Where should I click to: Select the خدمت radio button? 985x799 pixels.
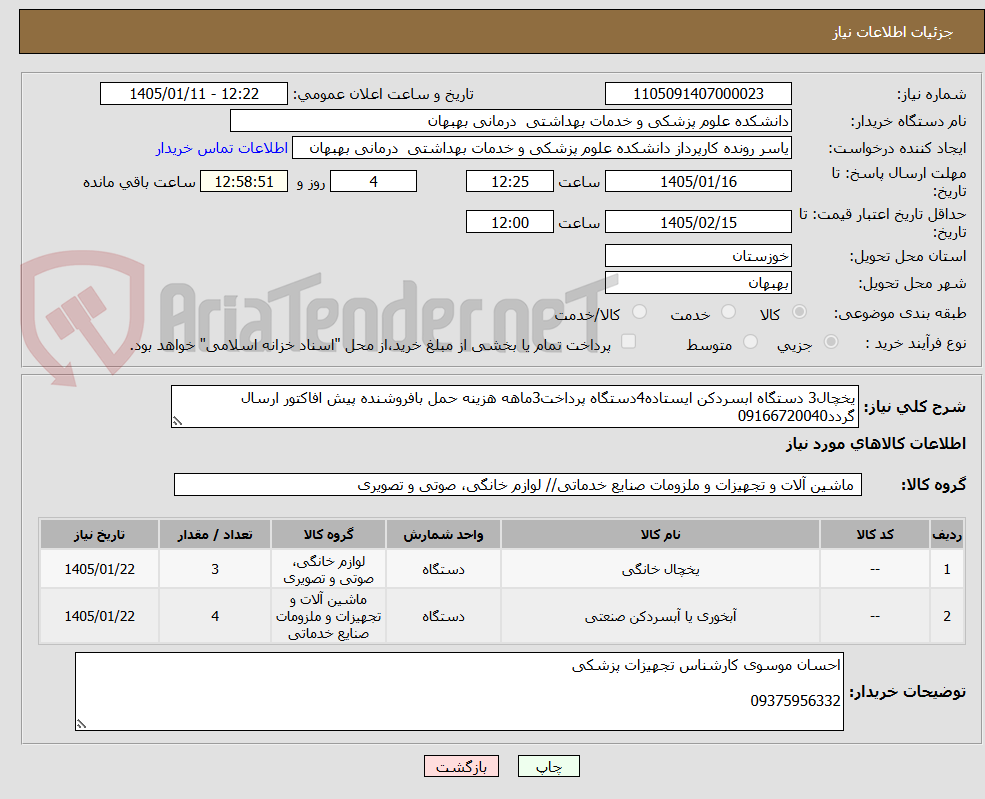(x=728, y=312)
